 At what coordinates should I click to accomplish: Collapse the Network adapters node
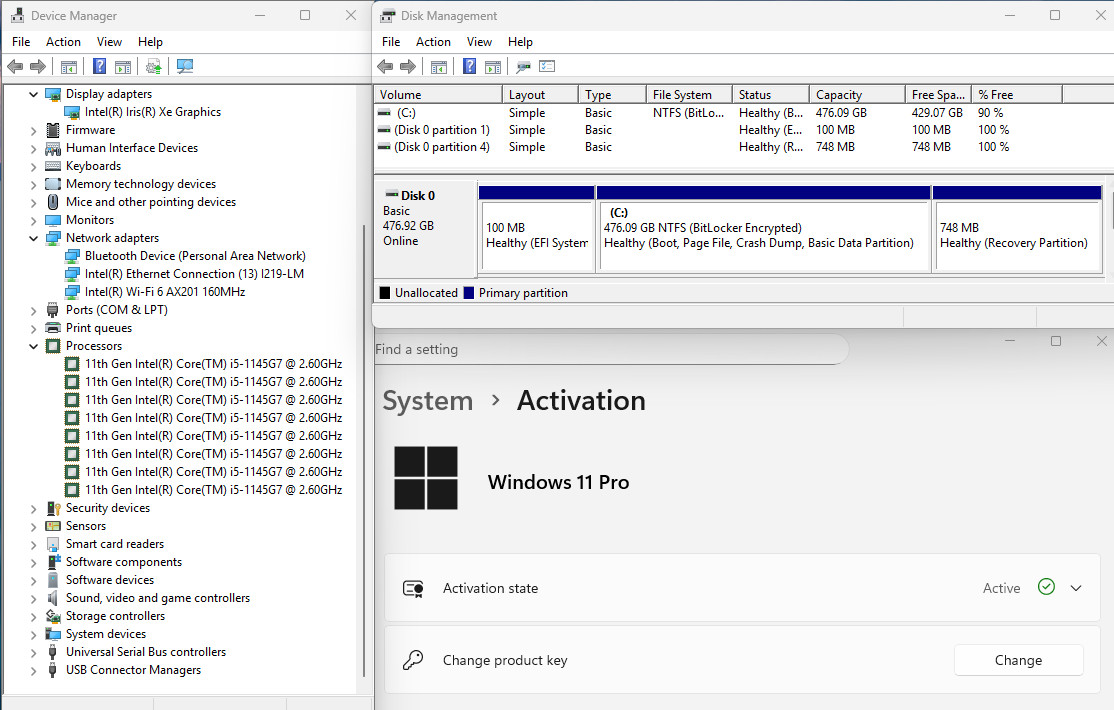point(33,238)
